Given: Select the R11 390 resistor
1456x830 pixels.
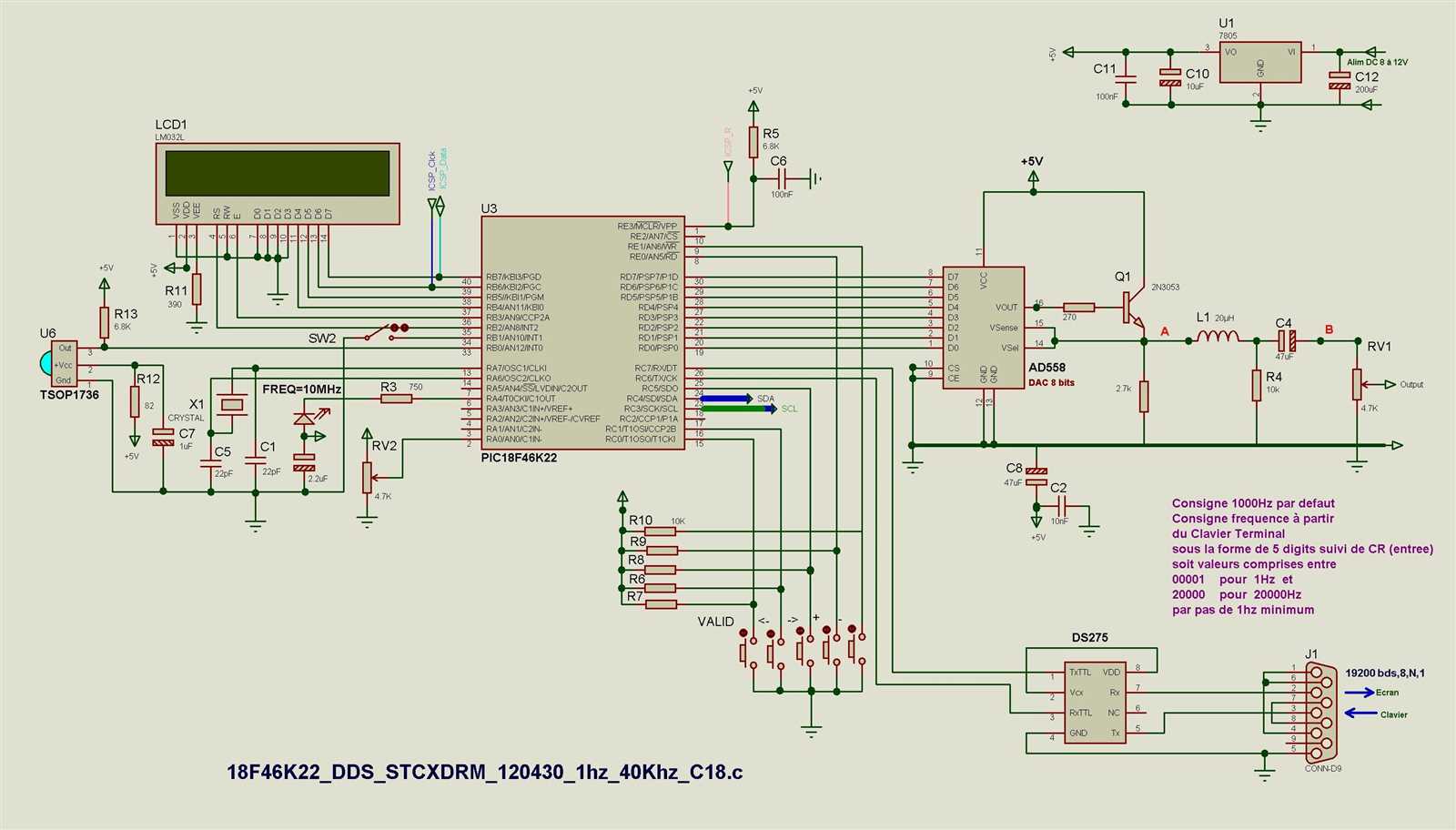Looking at the screenshot, I should [x=196, y=289].
